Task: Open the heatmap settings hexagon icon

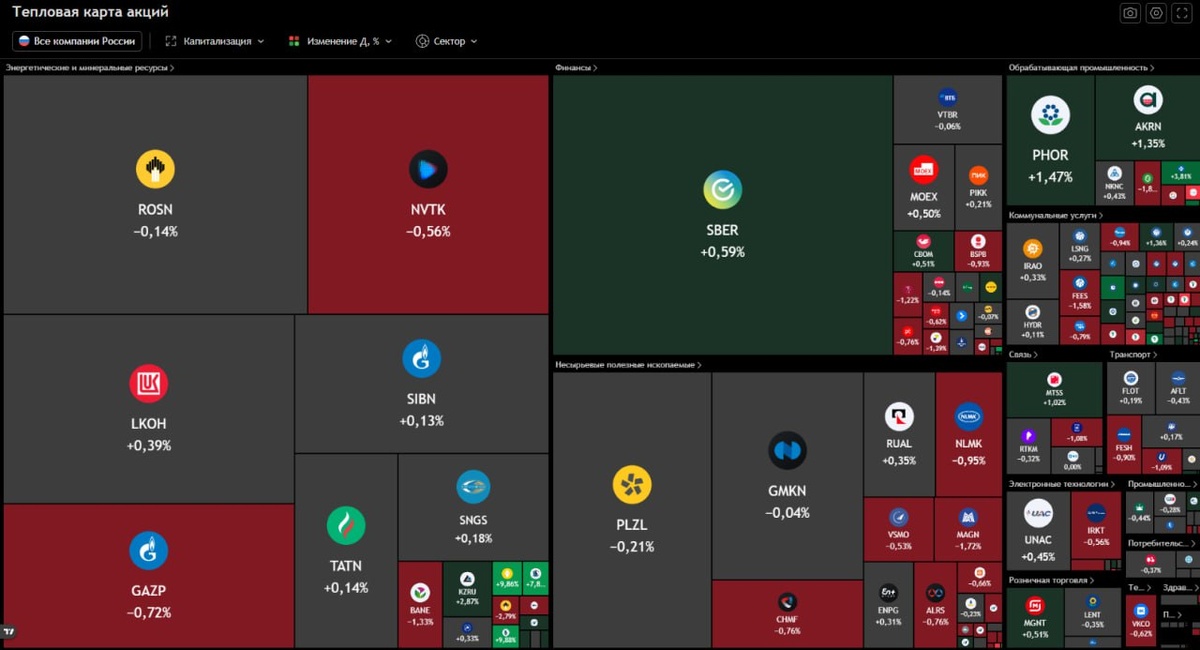Action: (1156, 13)
